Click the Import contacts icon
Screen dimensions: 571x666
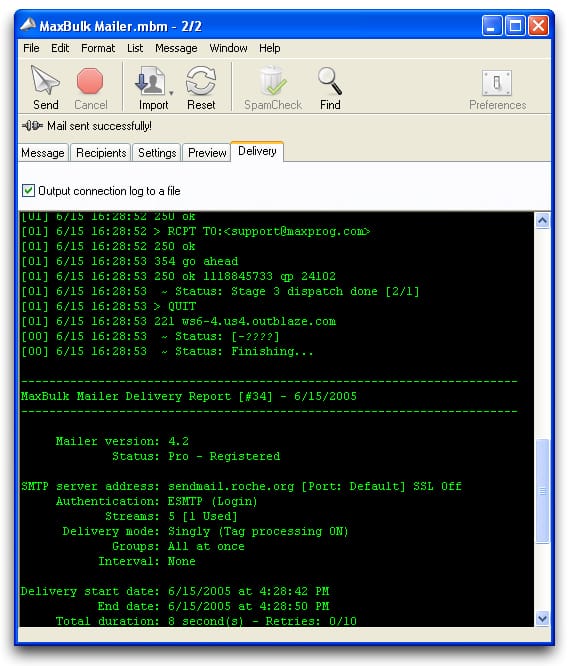(x=149, y=81)
